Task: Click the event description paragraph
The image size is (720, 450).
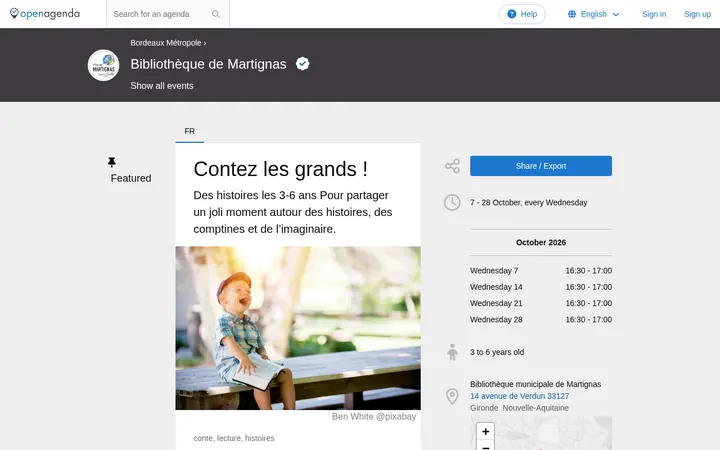Action: tap(292, 212)
